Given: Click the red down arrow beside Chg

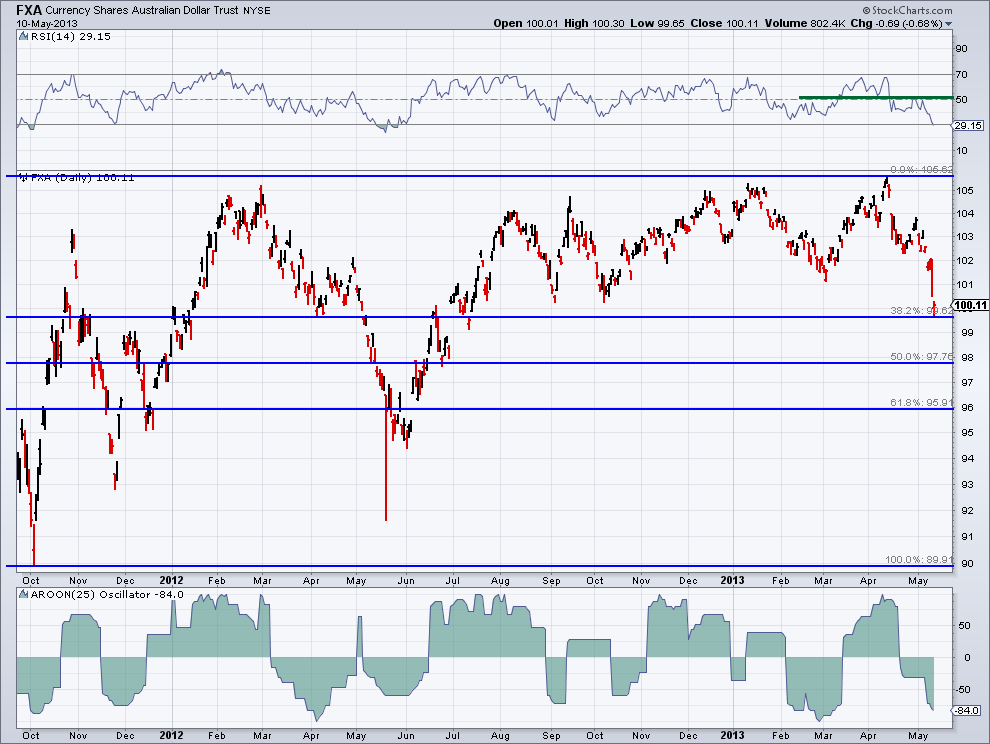Looking at the screenshot, I should (x=947, y=23).
